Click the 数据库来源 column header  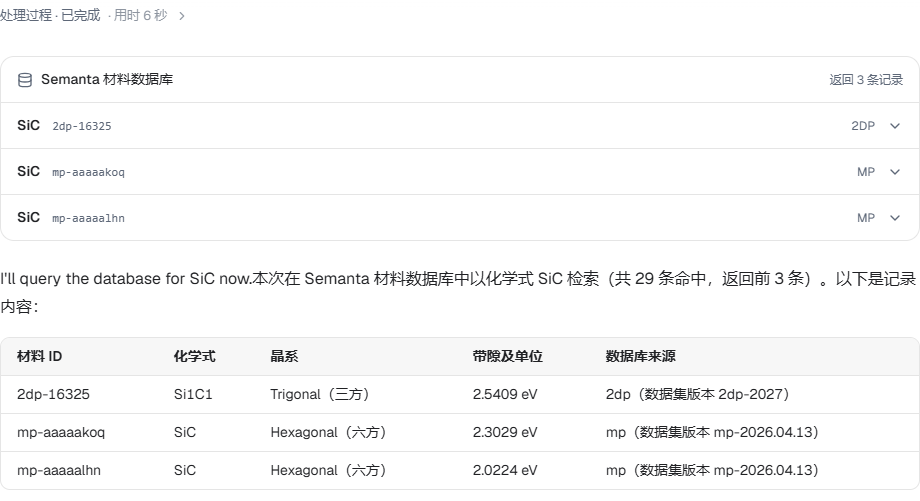tap(641, 356)
